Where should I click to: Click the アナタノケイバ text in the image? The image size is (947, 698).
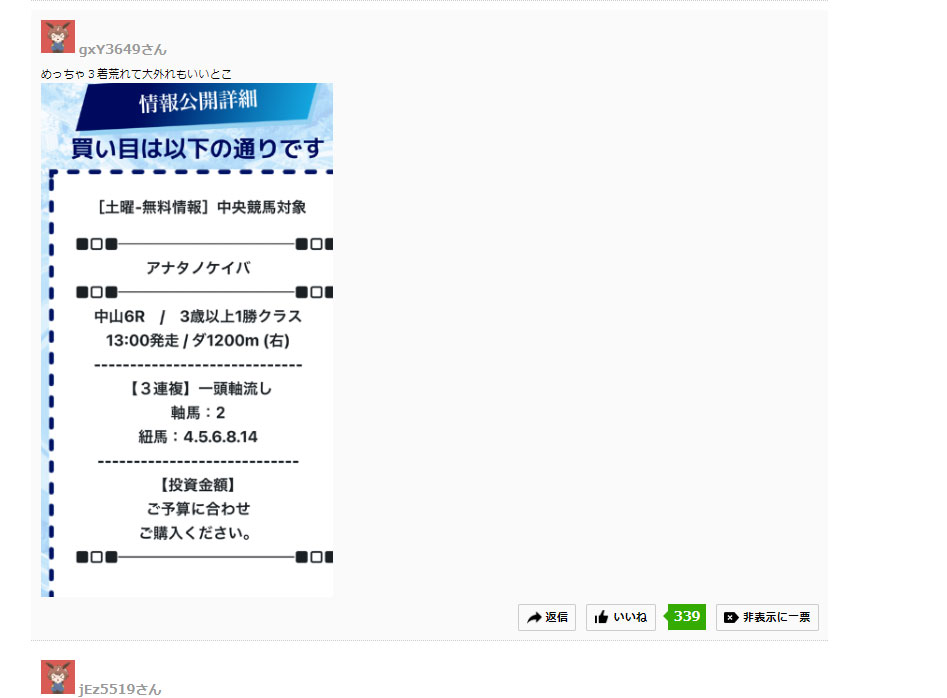(198, 268)
